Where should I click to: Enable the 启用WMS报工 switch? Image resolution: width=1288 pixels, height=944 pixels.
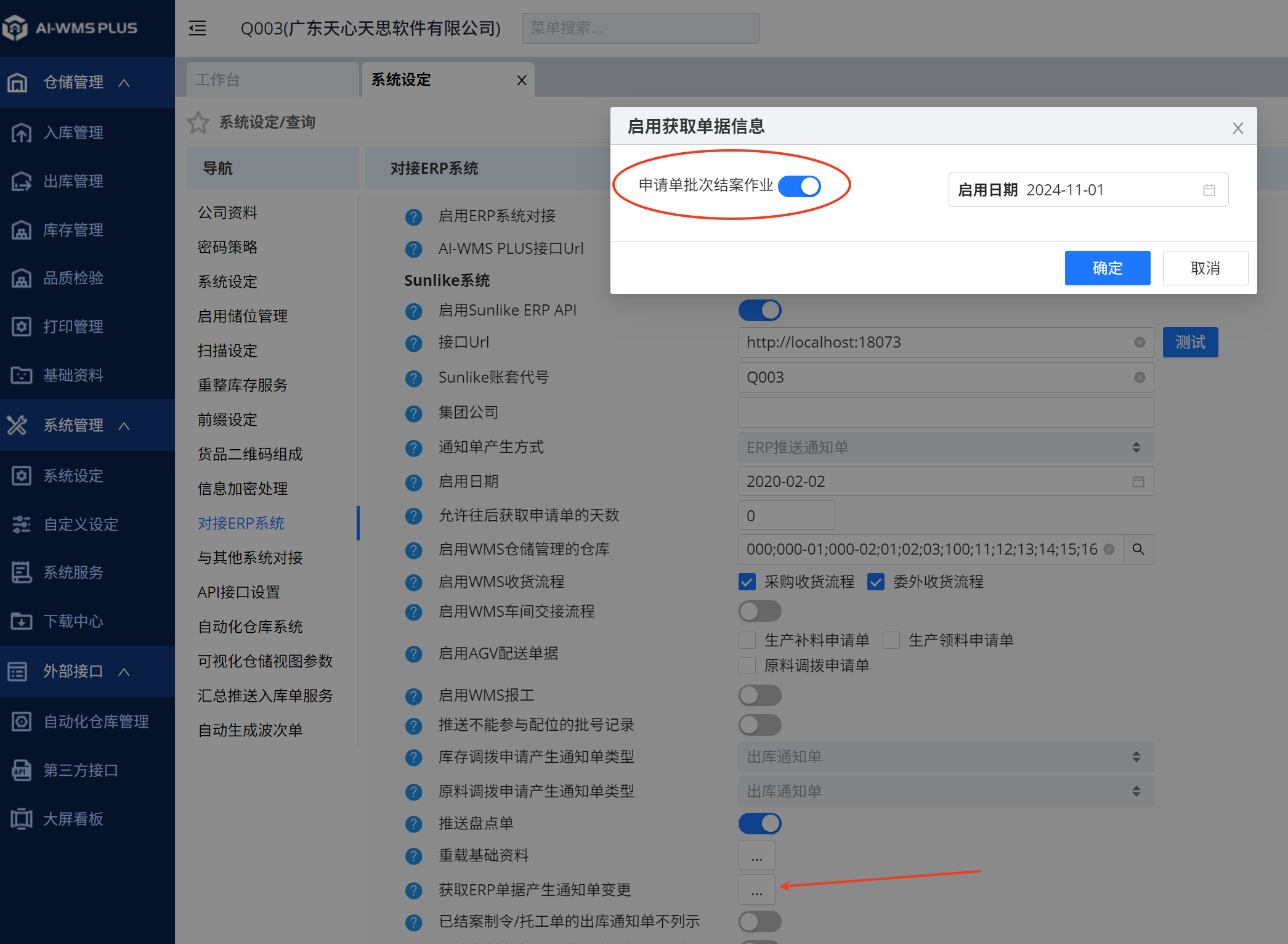760,695
